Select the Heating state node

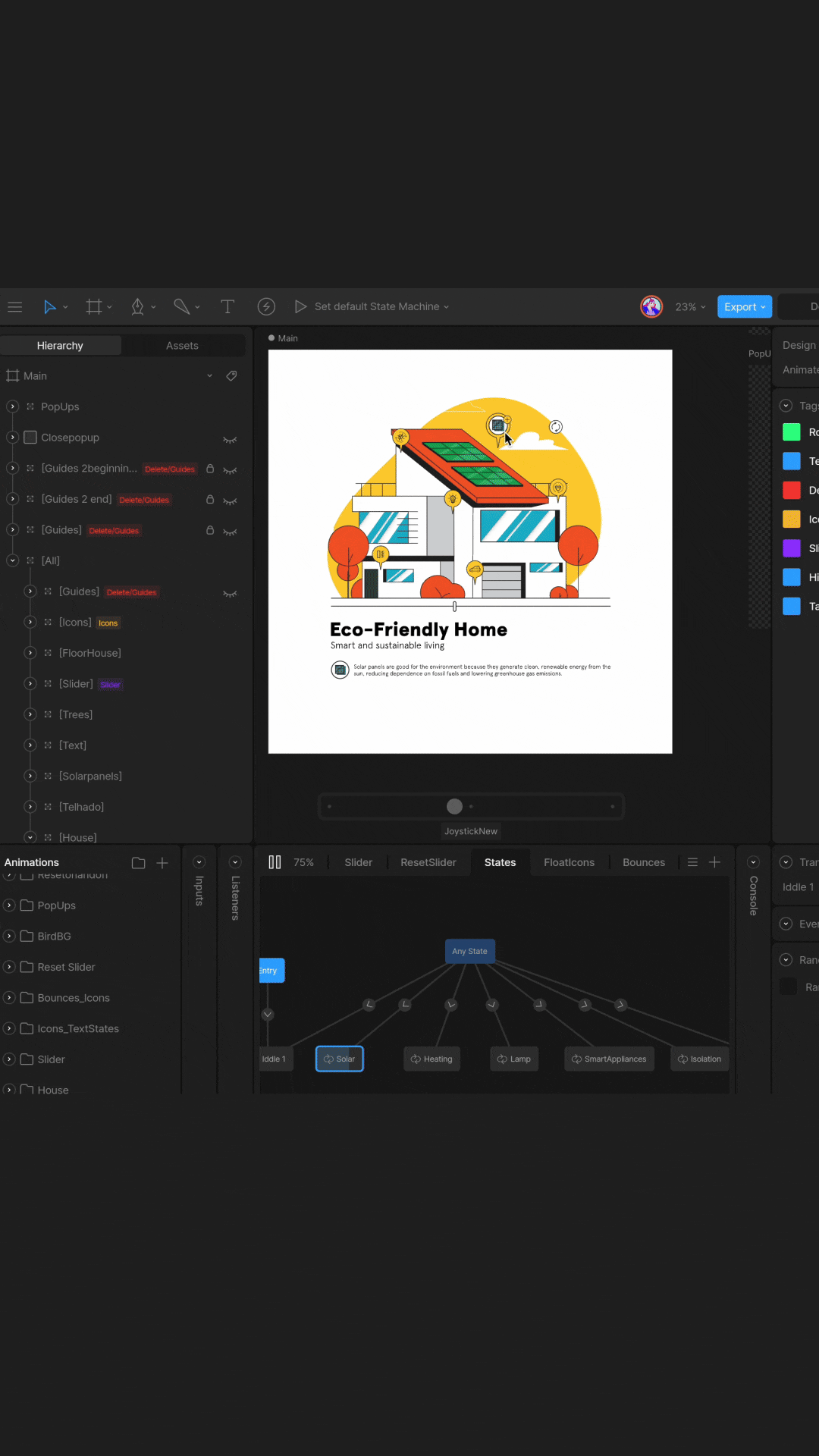click(x=431, y=1059)
